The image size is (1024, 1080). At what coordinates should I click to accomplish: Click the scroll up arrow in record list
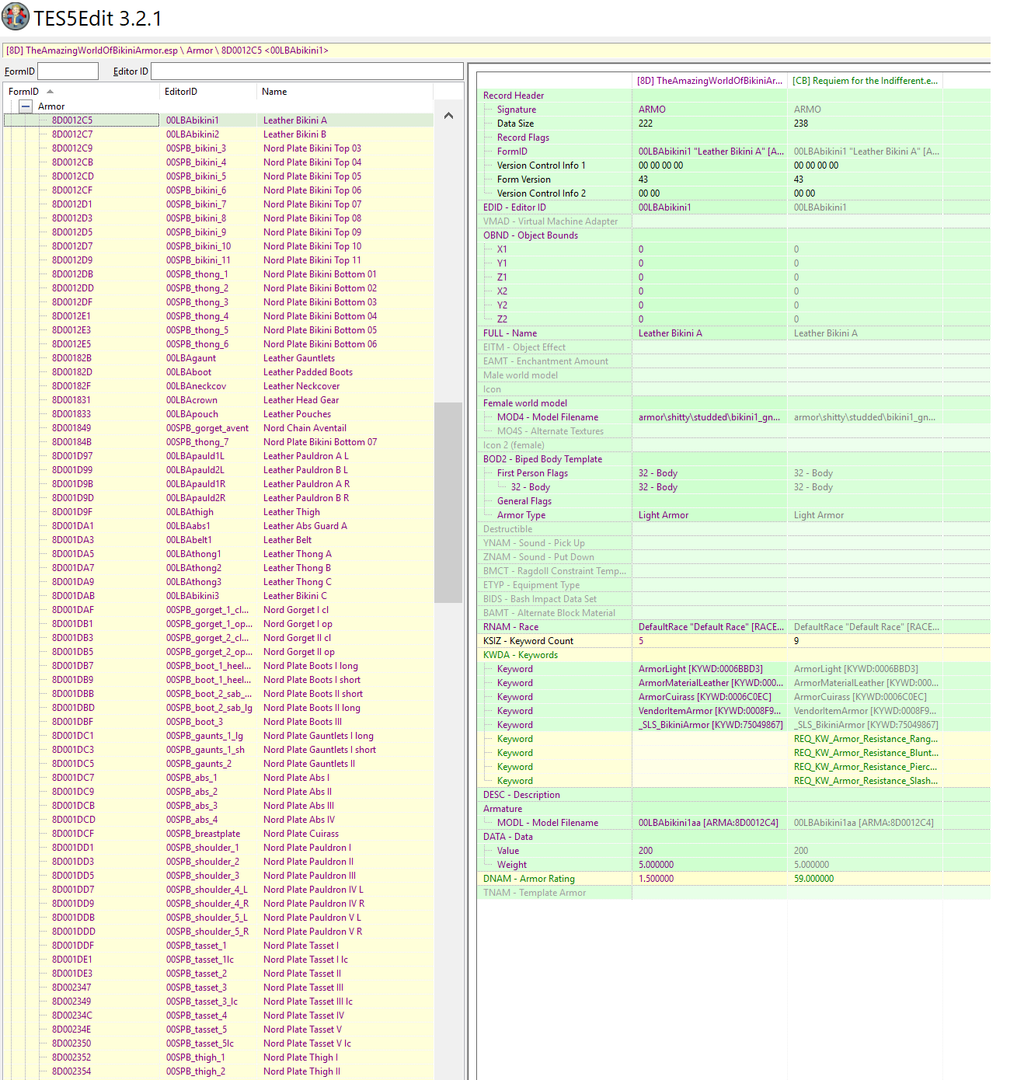click(x=448, y=116)
